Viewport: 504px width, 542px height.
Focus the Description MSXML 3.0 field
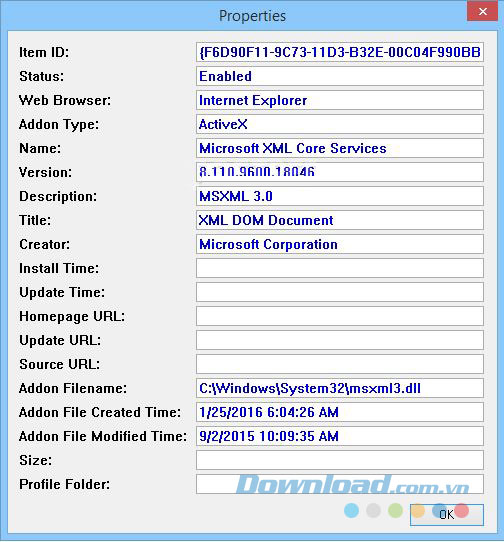tap(340, 196)
